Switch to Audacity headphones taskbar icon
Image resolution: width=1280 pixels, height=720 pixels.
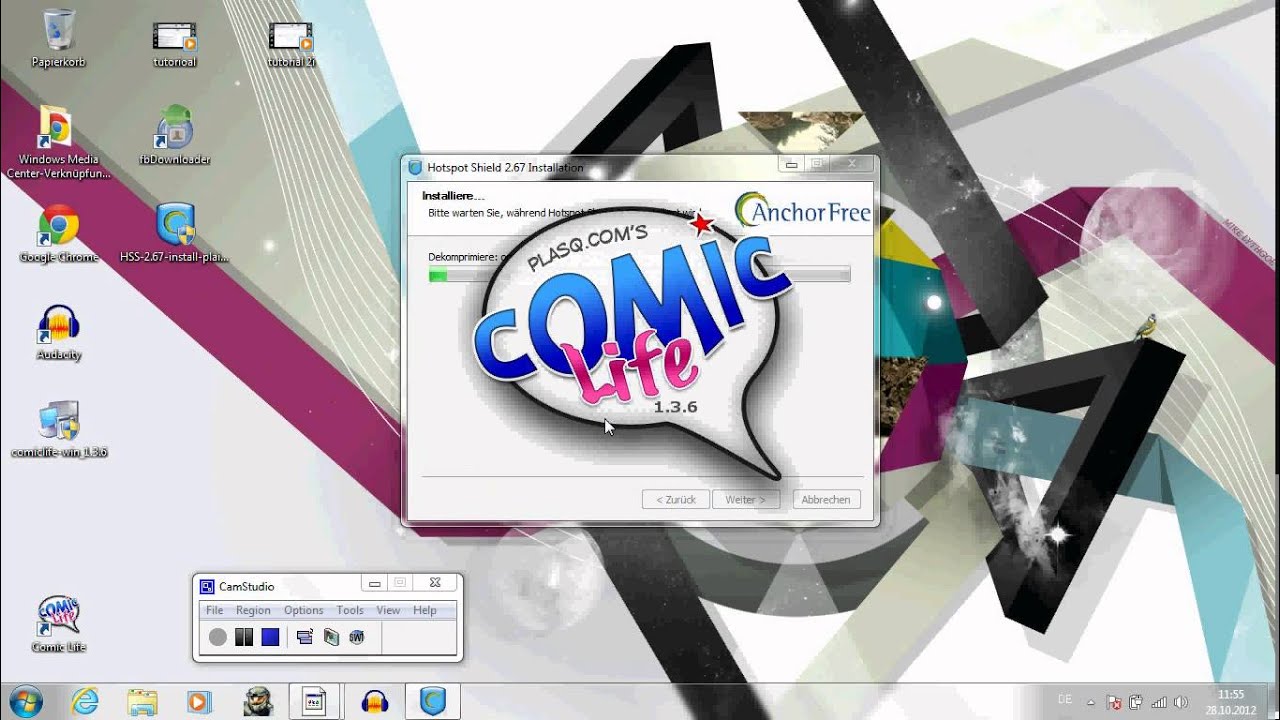coord(375,702)
